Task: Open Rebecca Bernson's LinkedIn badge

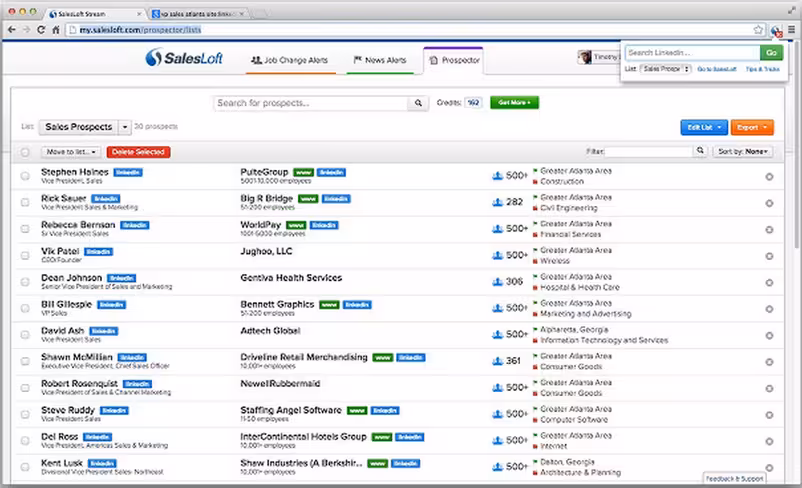Action: (x=135, y=225)
